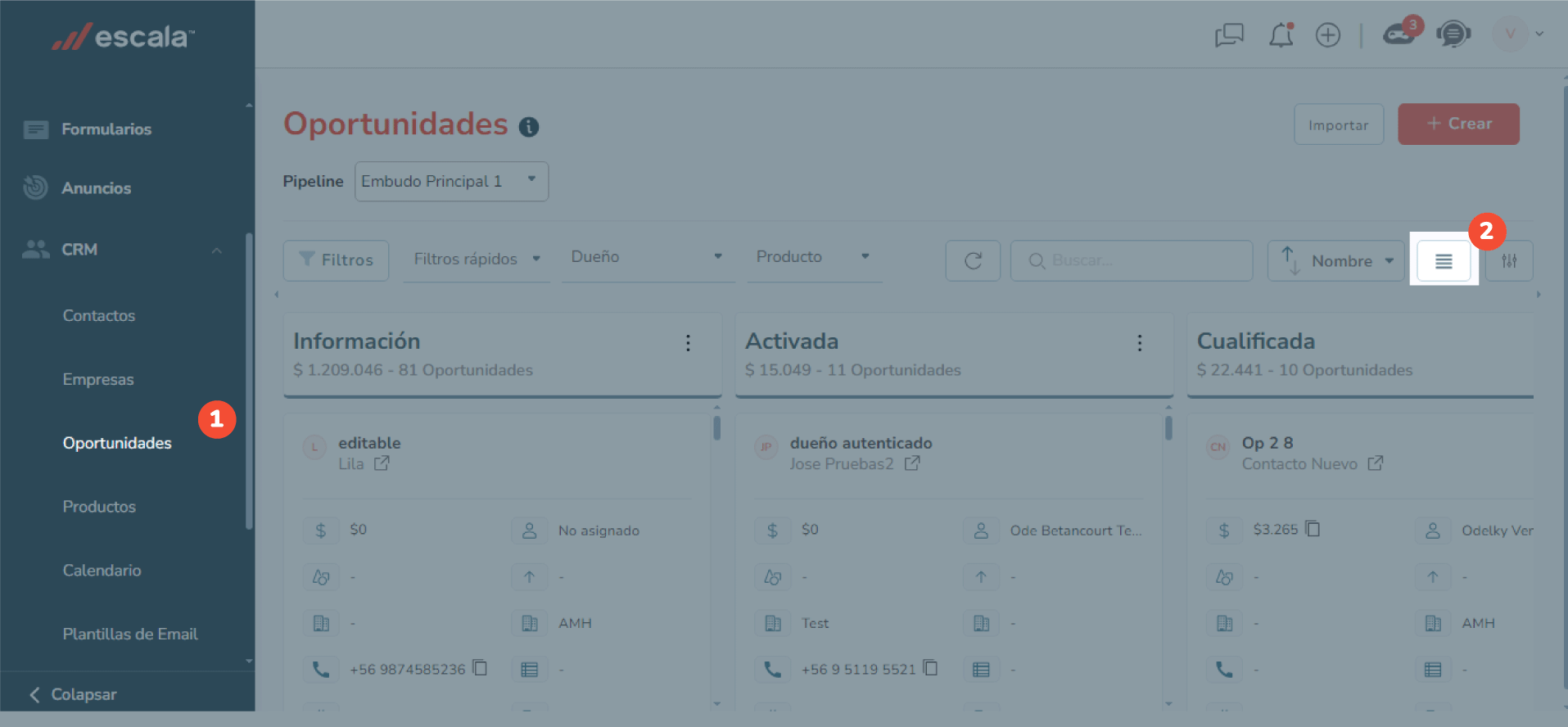Collapse the CRM menu section
The image size is (1568, 727).
[216, 250]
